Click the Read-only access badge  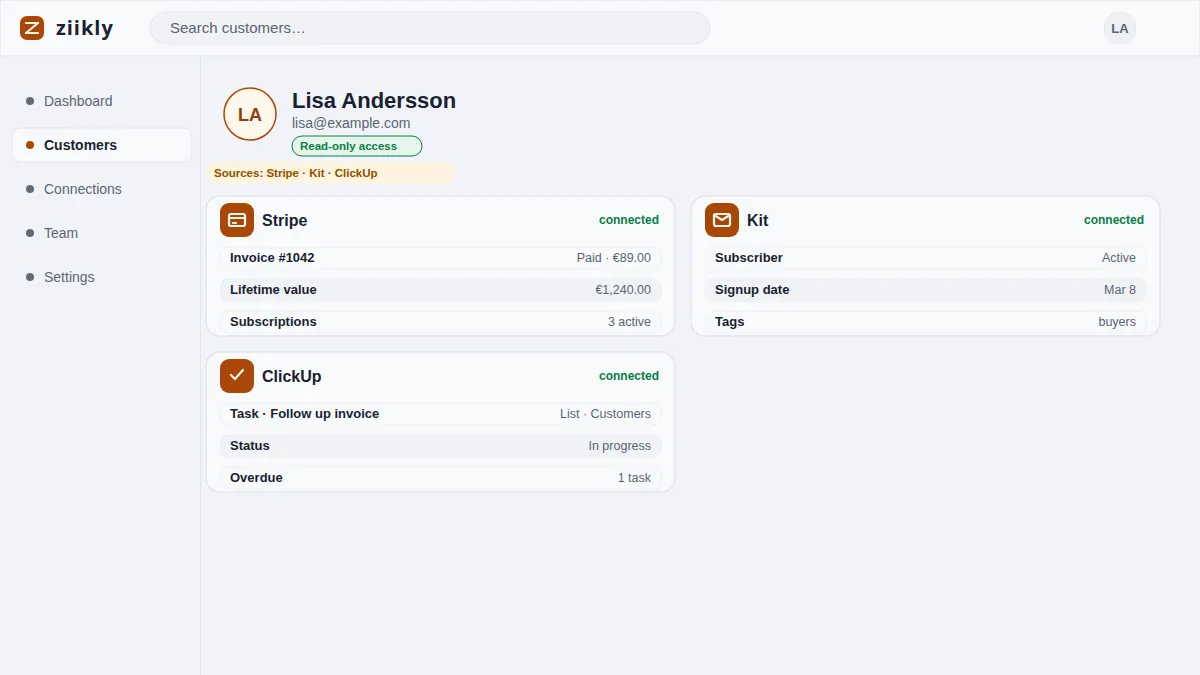point(357,146)
